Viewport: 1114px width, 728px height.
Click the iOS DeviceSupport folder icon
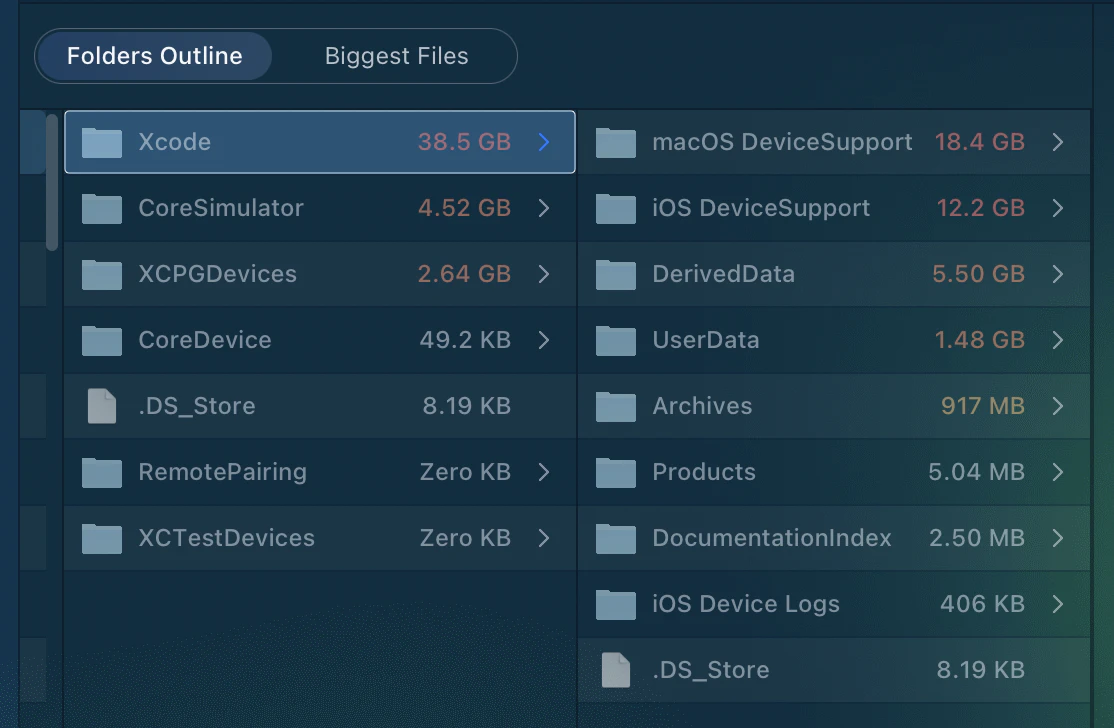click(615, 208)
